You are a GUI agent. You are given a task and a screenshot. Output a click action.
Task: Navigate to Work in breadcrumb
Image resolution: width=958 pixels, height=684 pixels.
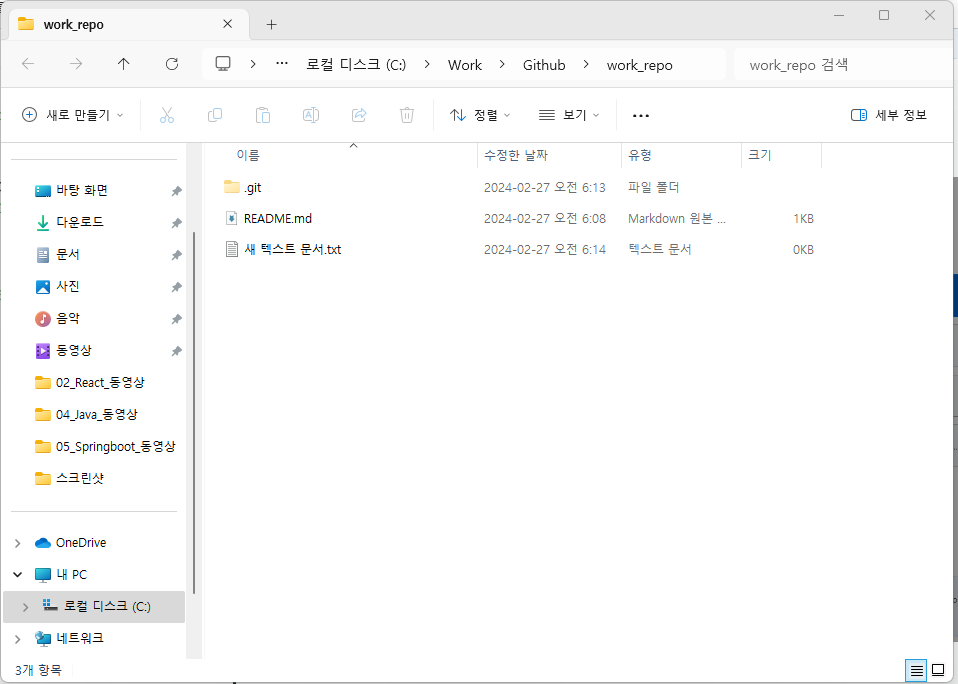[465, 65]
